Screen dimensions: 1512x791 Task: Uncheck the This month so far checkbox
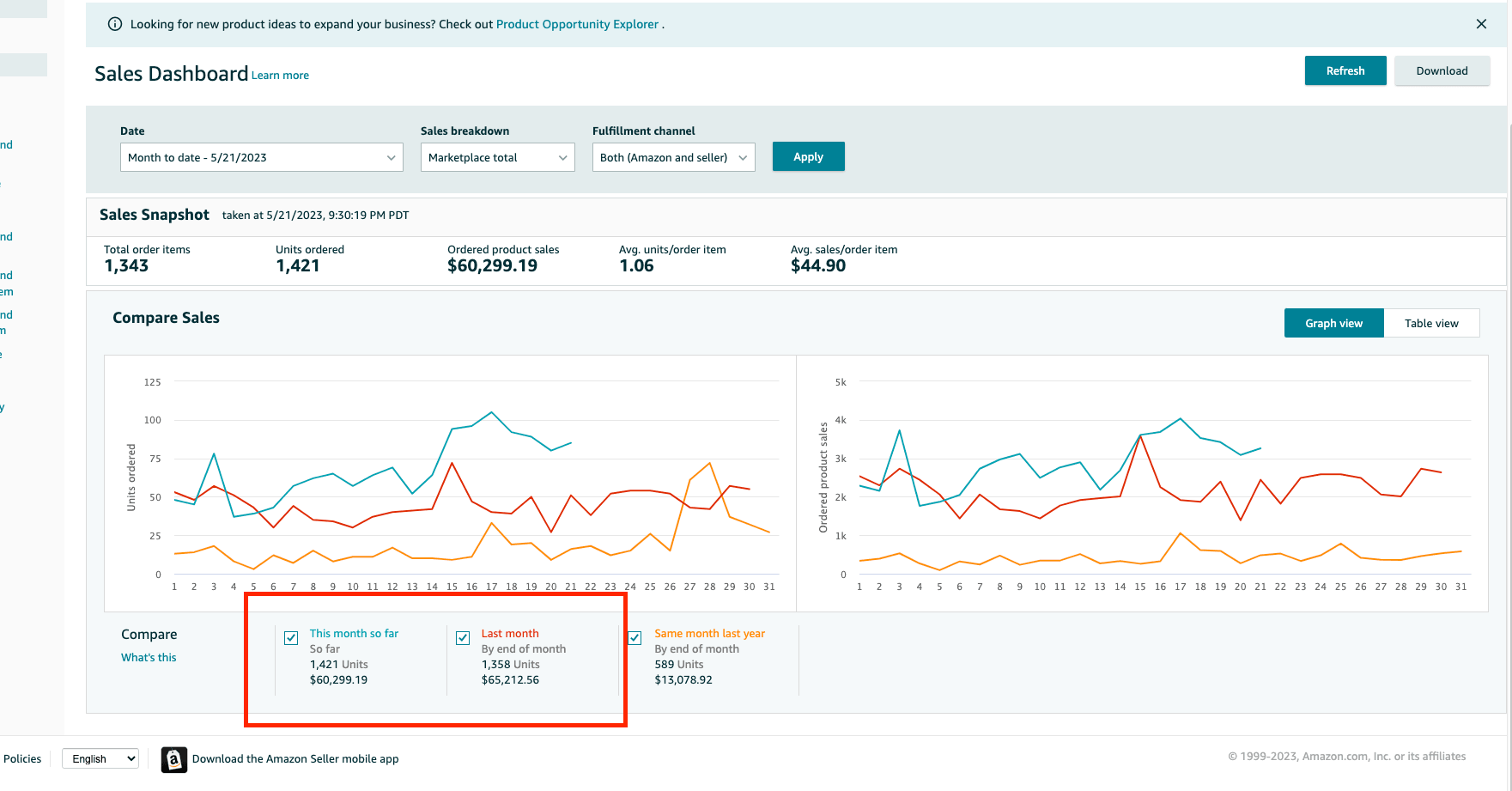coord(291,638)
